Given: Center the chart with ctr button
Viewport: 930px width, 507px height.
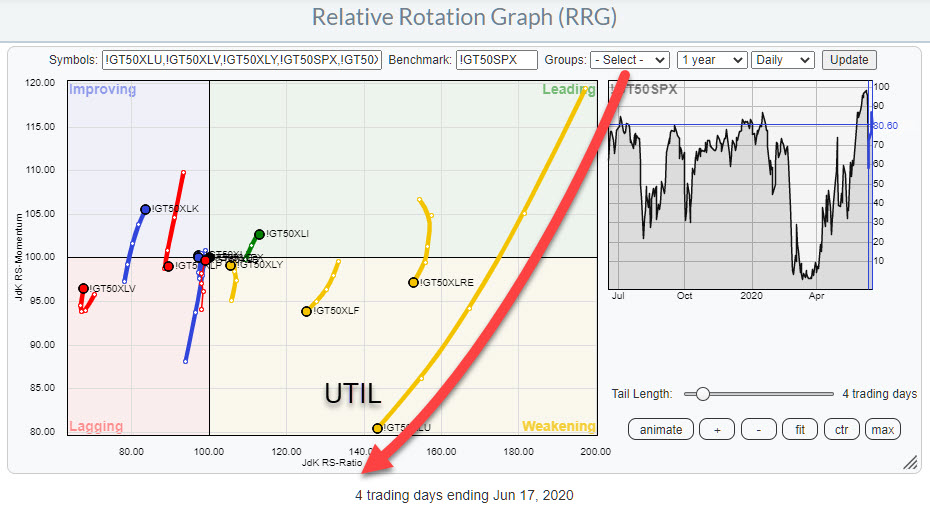Looking at the screenshot, I should [842, 429].
